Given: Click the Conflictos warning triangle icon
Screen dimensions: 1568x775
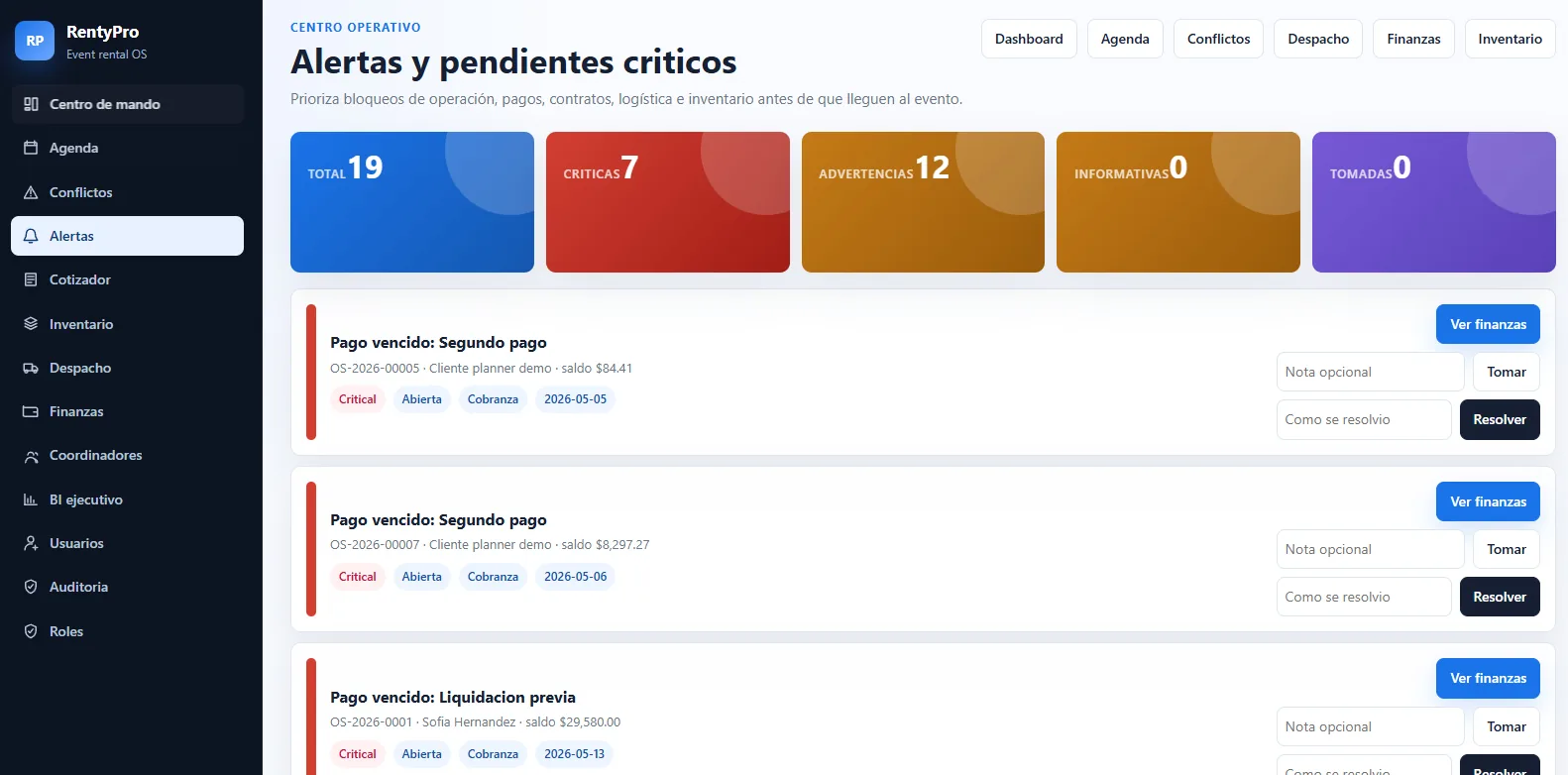Looking at the screenshot, I should pyautogui.click(x=31, y=192).
